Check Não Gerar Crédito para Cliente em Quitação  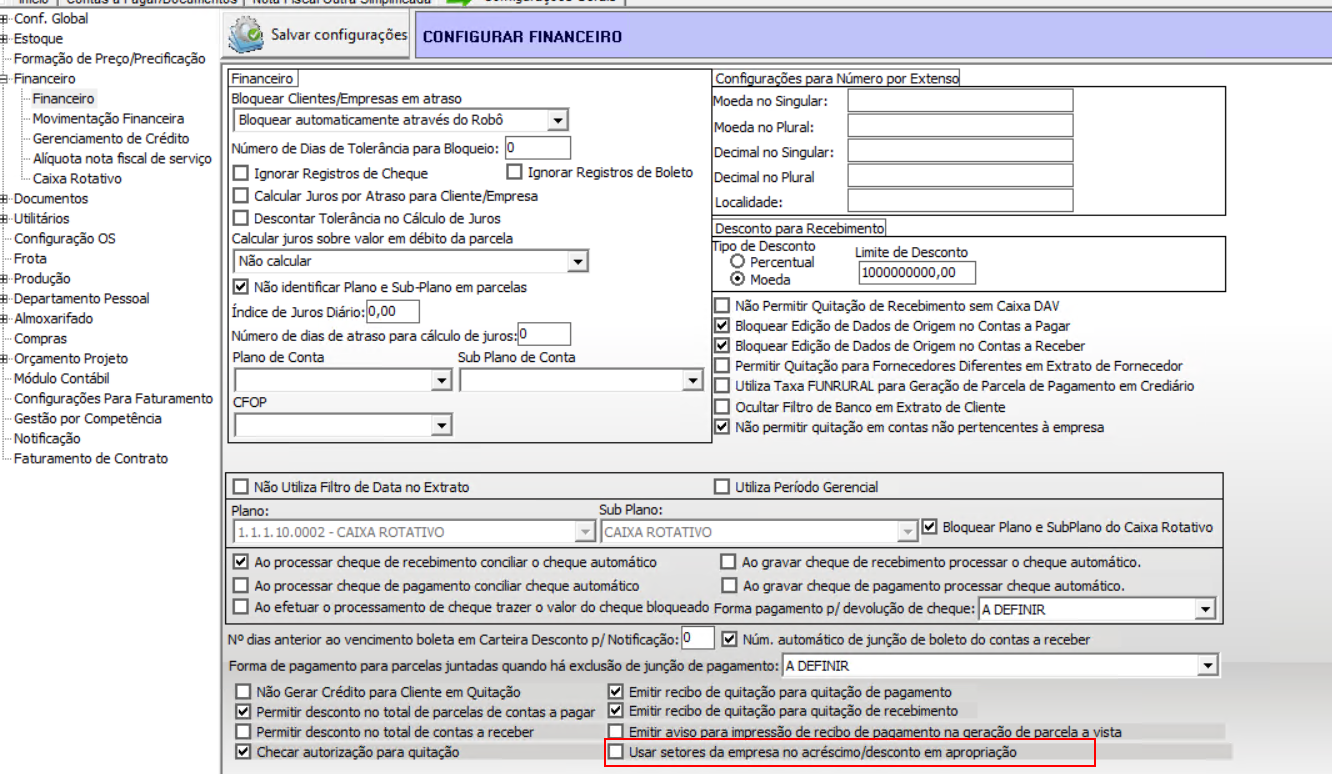click(241, 692)
